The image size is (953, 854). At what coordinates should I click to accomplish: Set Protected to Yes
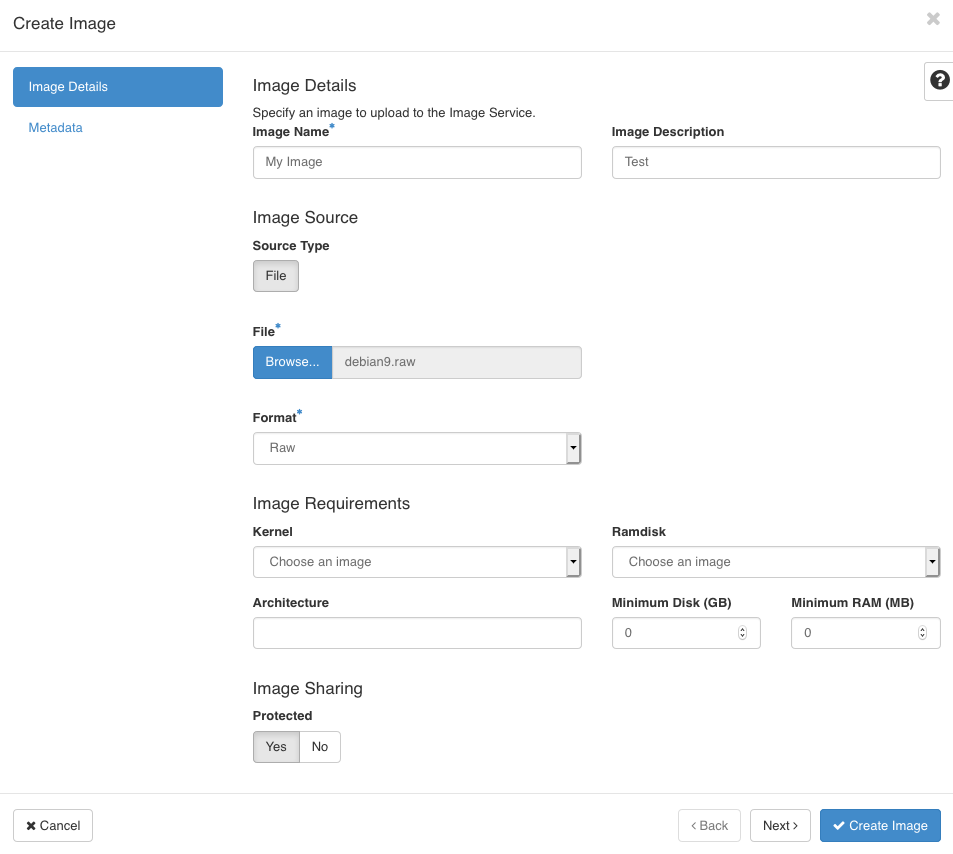(276, 747)
